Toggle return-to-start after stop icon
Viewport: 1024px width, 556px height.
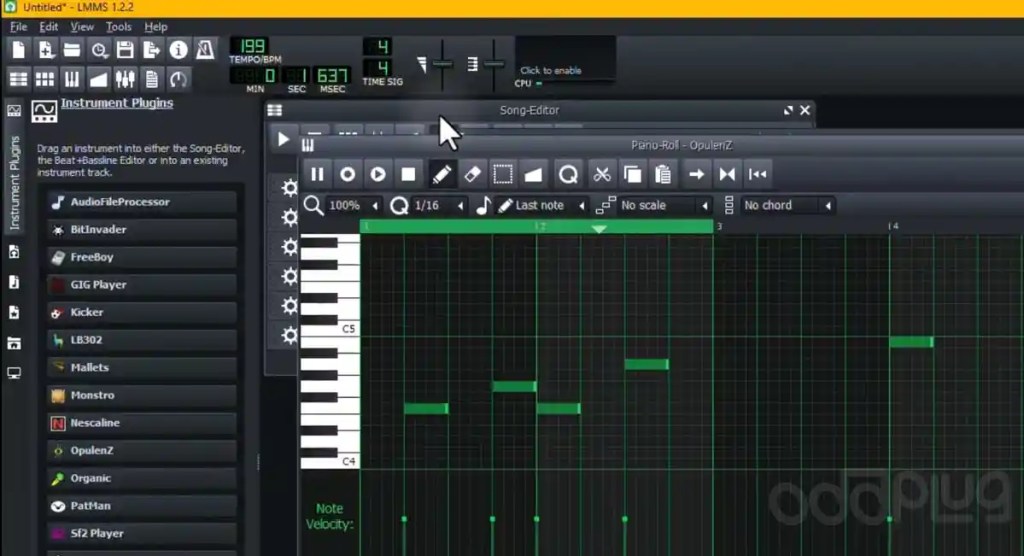[758, 174]
